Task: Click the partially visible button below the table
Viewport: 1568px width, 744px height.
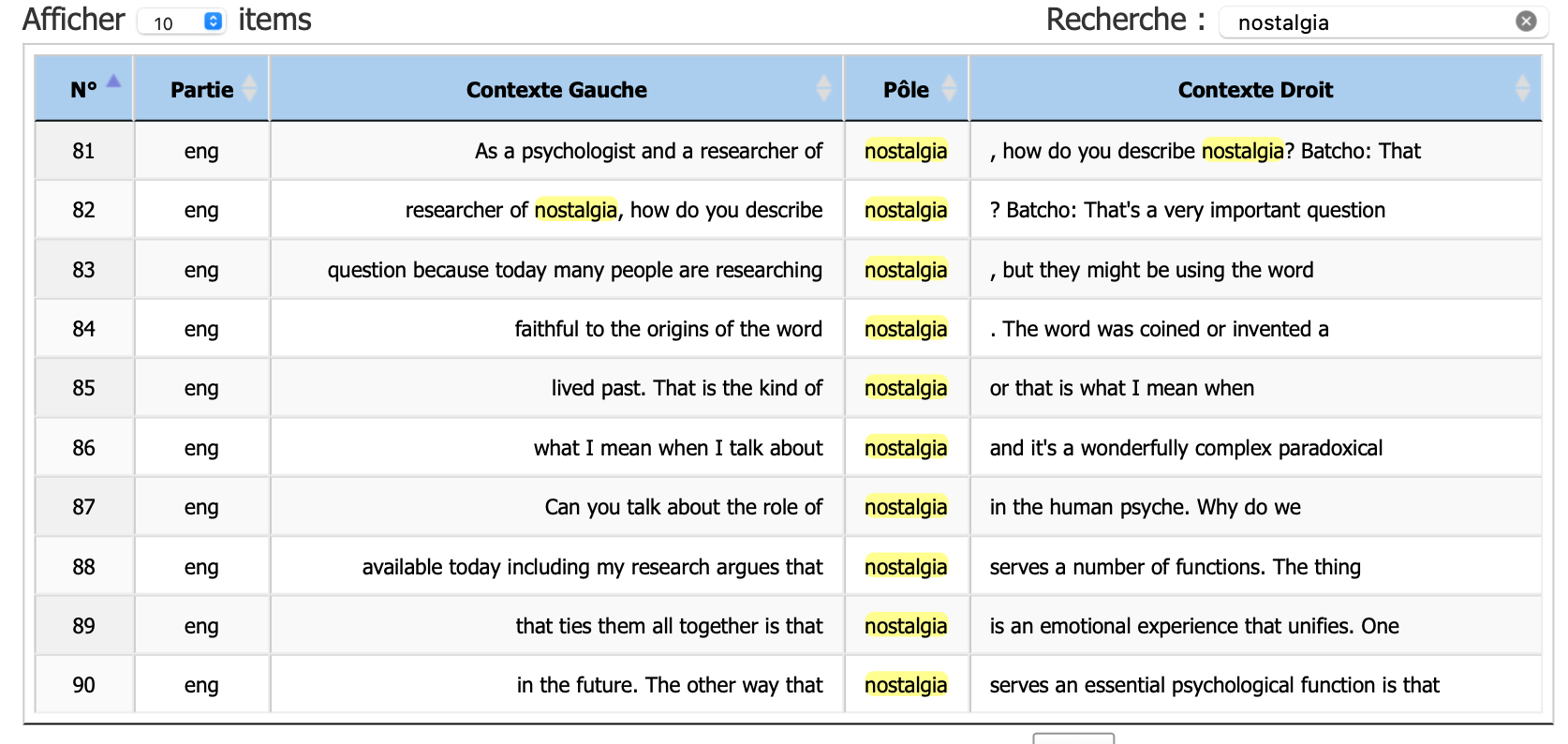Action: pyautogui.click(x=1073, y=738)
